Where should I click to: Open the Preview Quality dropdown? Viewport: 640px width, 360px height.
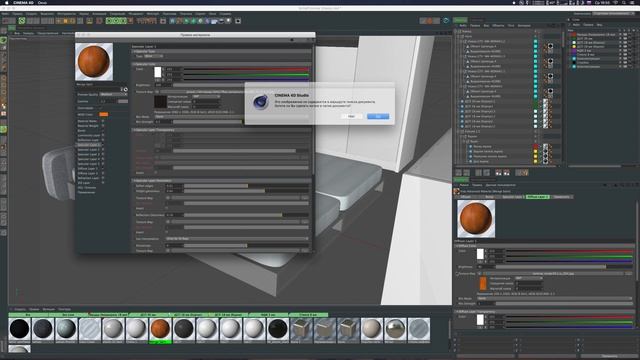coord(113,94)
